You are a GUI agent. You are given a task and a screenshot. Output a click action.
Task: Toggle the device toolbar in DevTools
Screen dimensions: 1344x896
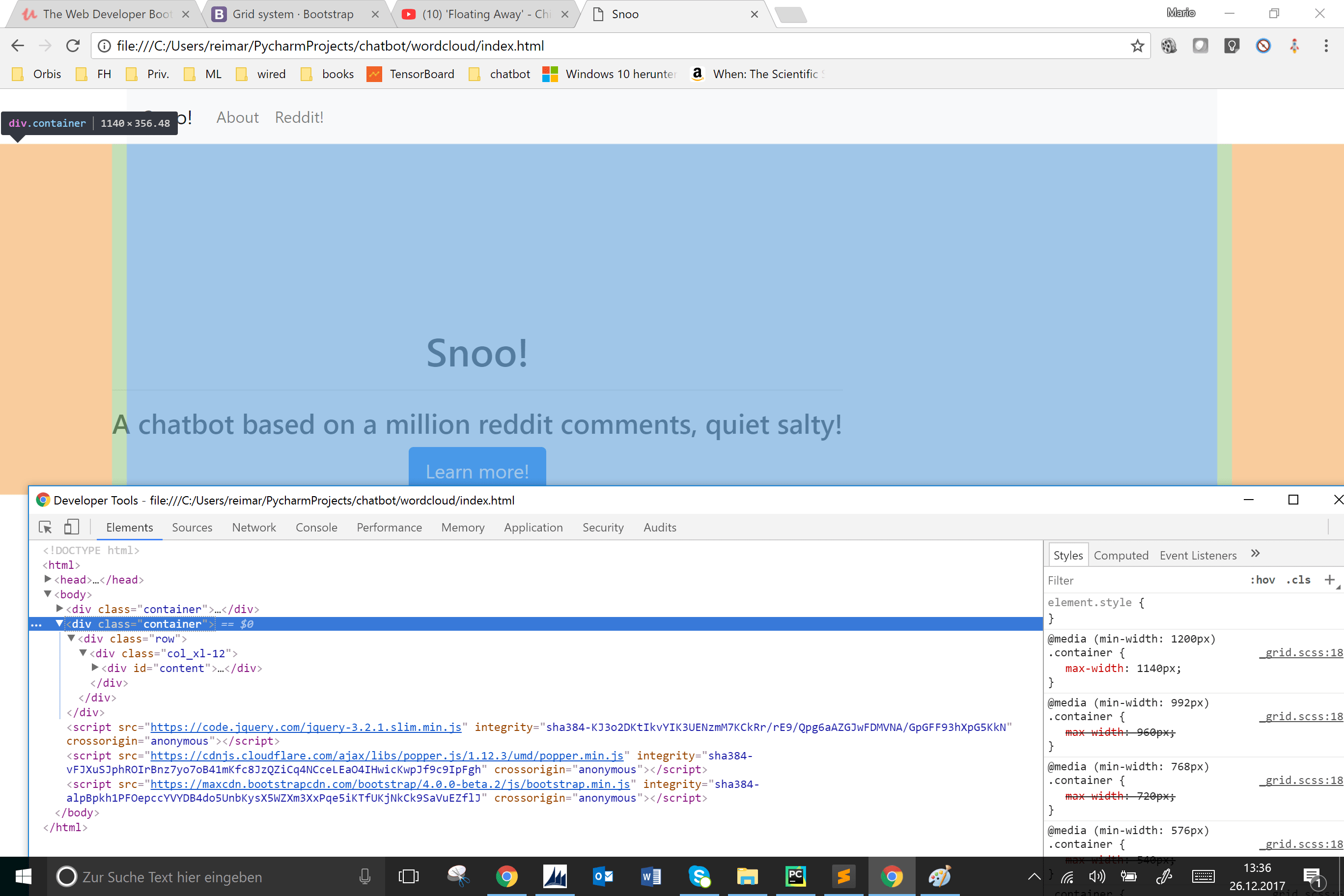coord(71,527)
